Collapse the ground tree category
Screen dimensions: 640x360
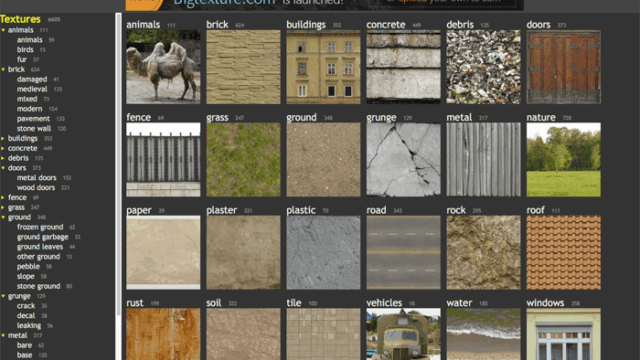[3, 217]
